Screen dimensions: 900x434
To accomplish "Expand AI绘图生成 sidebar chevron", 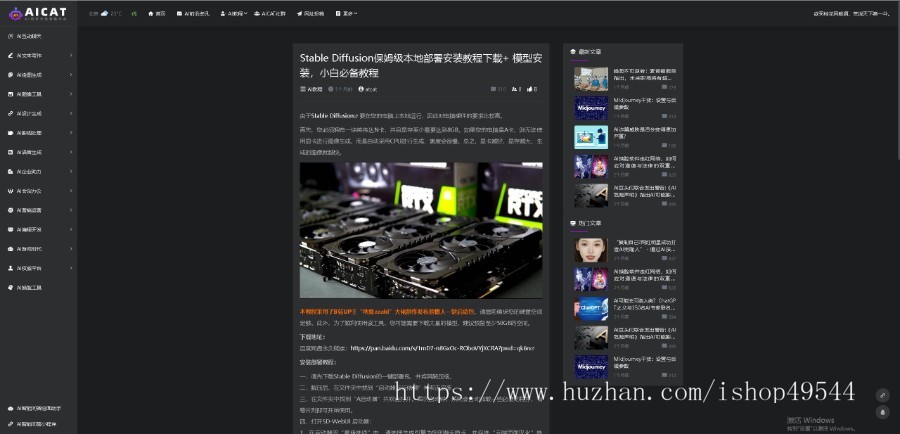I will (71, 75).
